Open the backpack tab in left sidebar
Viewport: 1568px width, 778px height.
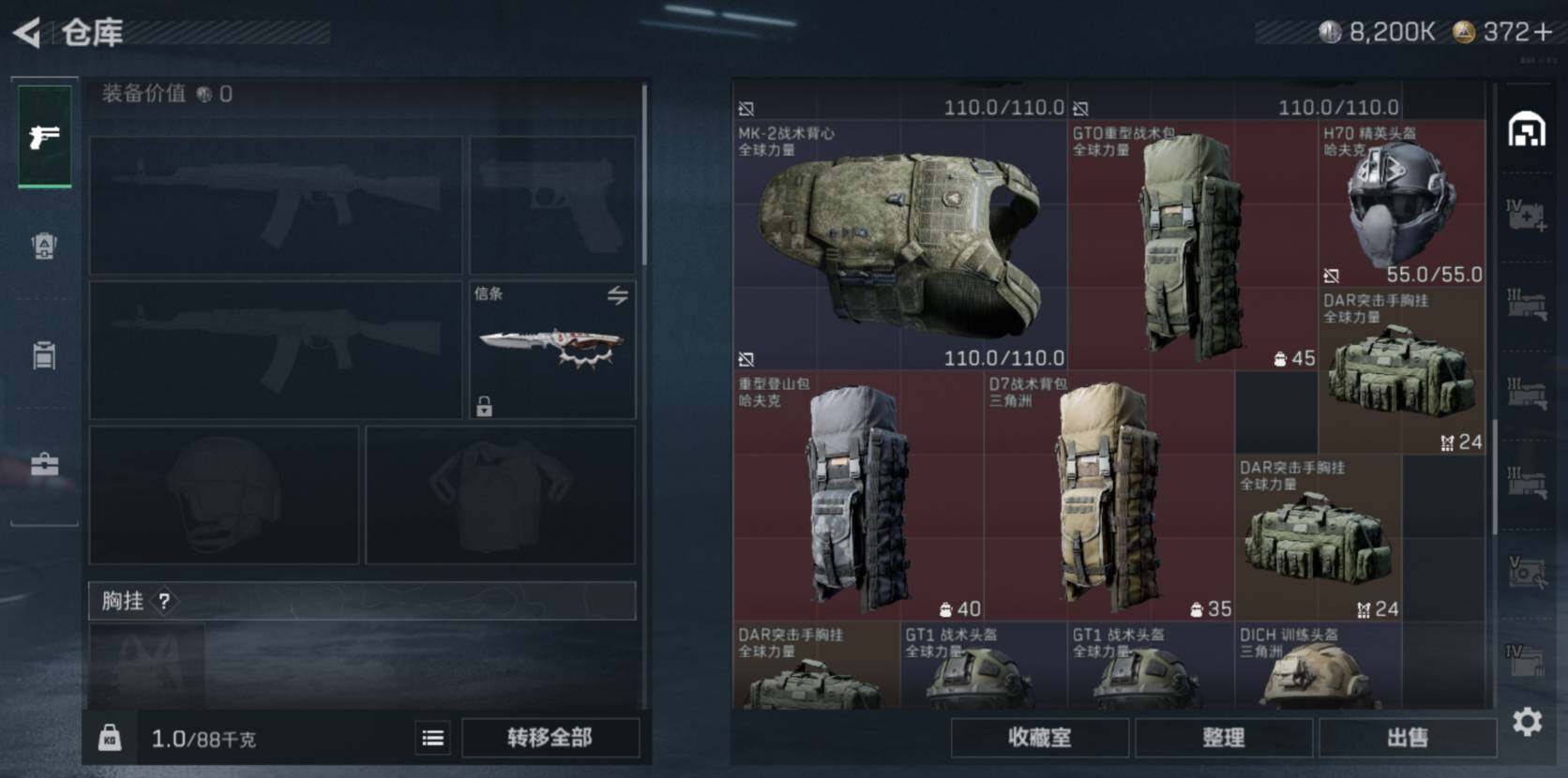tap(44, 246)
